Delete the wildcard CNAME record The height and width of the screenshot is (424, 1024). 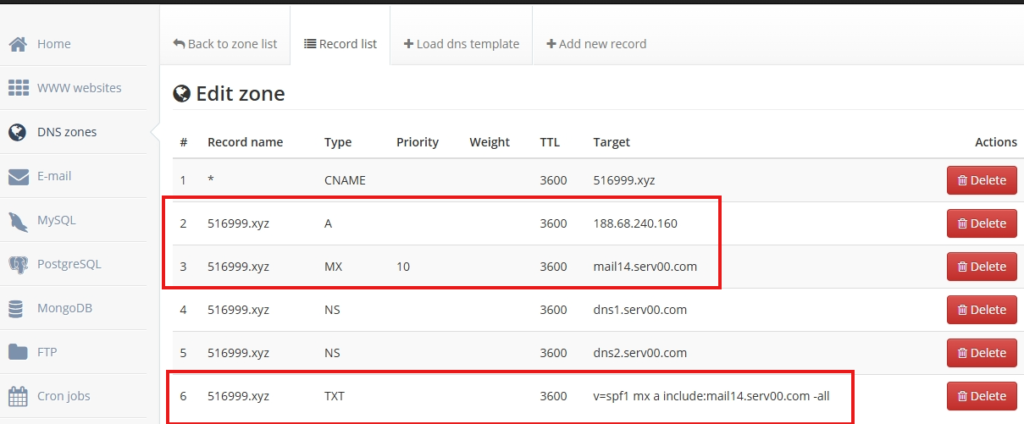click(x=981, y=181)
